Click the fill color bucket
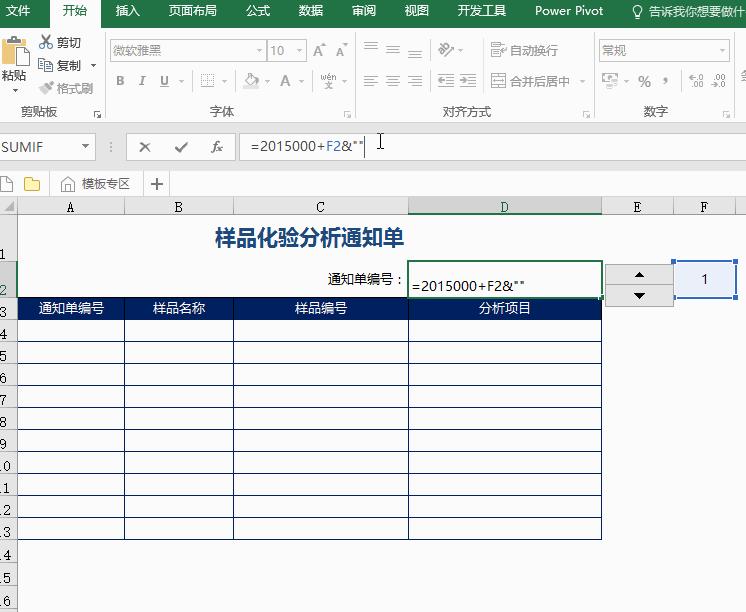This screenshot has width=746, height=612. [251, 81]
